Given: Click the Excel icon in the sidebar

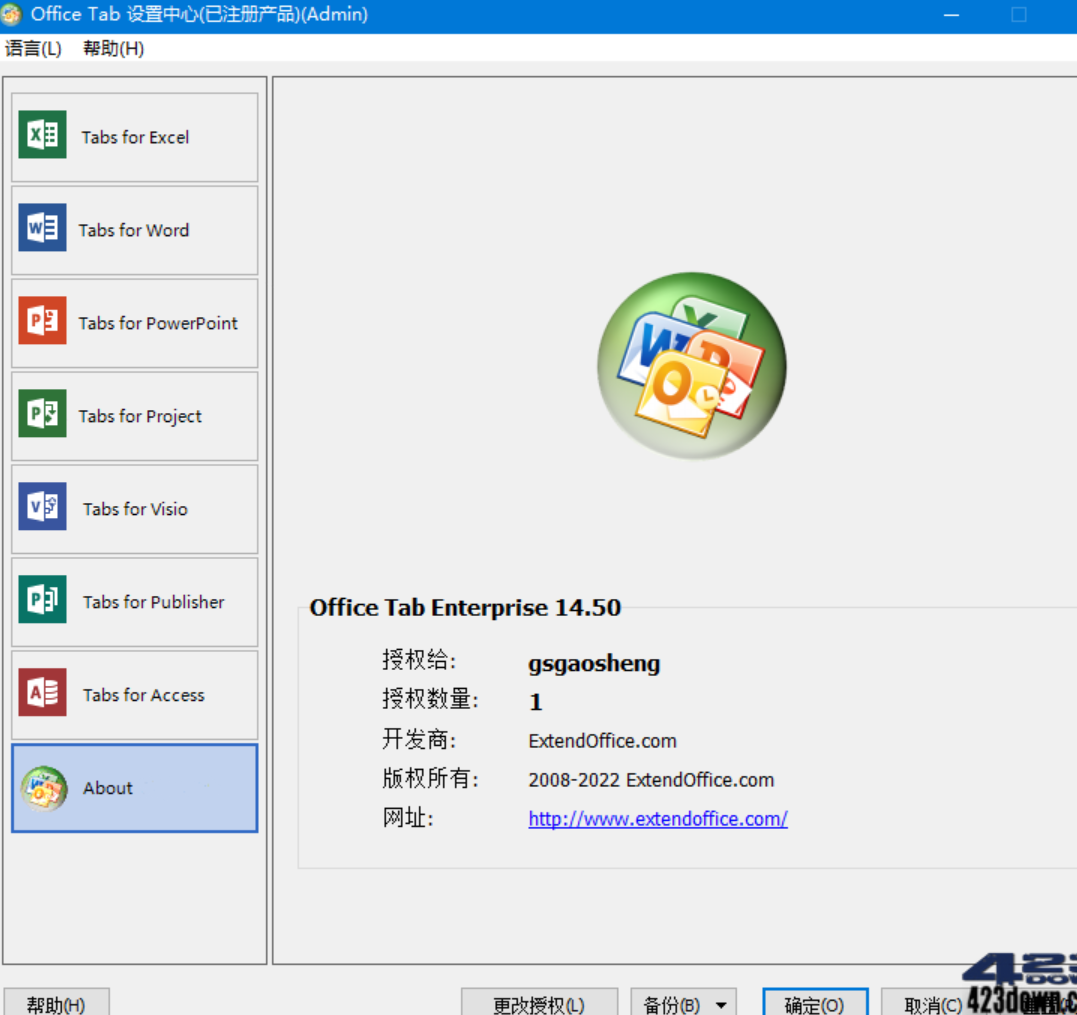Looking at the screenshot, I should (43, 135).
